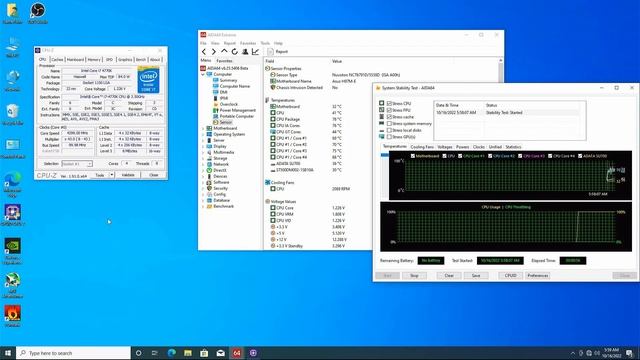Uncheck Stress CPU option
This screenshot has height=360, width=640.
(389, 104)
